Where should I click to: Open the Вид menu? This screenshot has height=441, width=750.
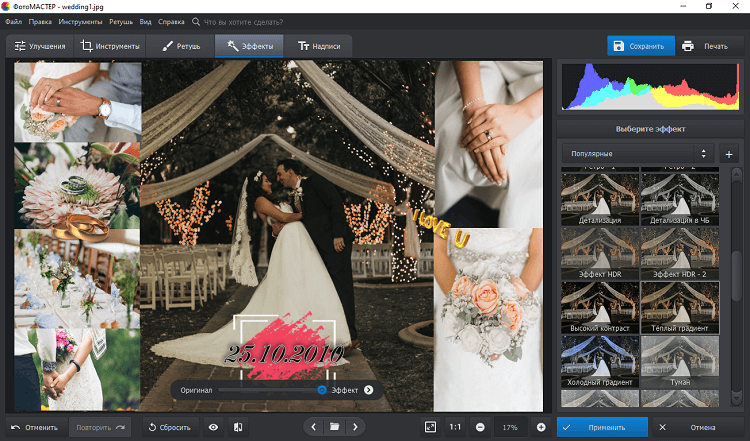[145, 22]
